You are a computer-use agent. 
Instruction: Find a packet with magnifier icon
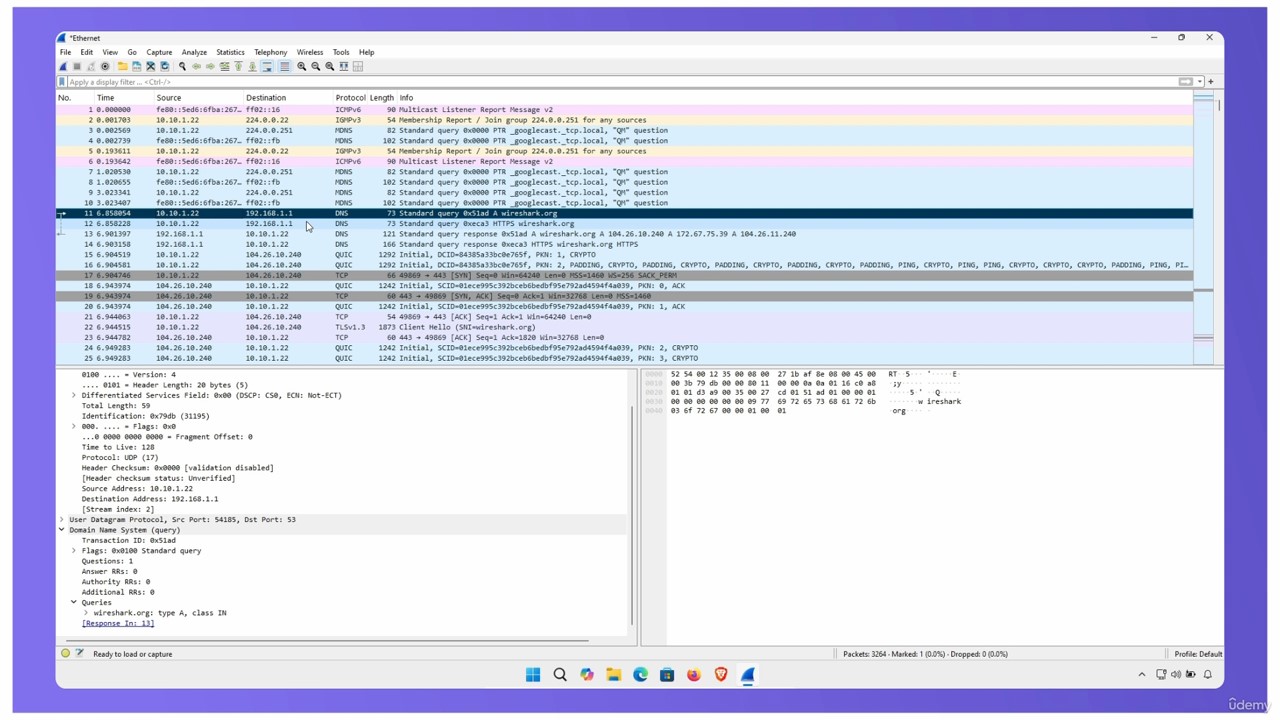(x=182, y=67)
